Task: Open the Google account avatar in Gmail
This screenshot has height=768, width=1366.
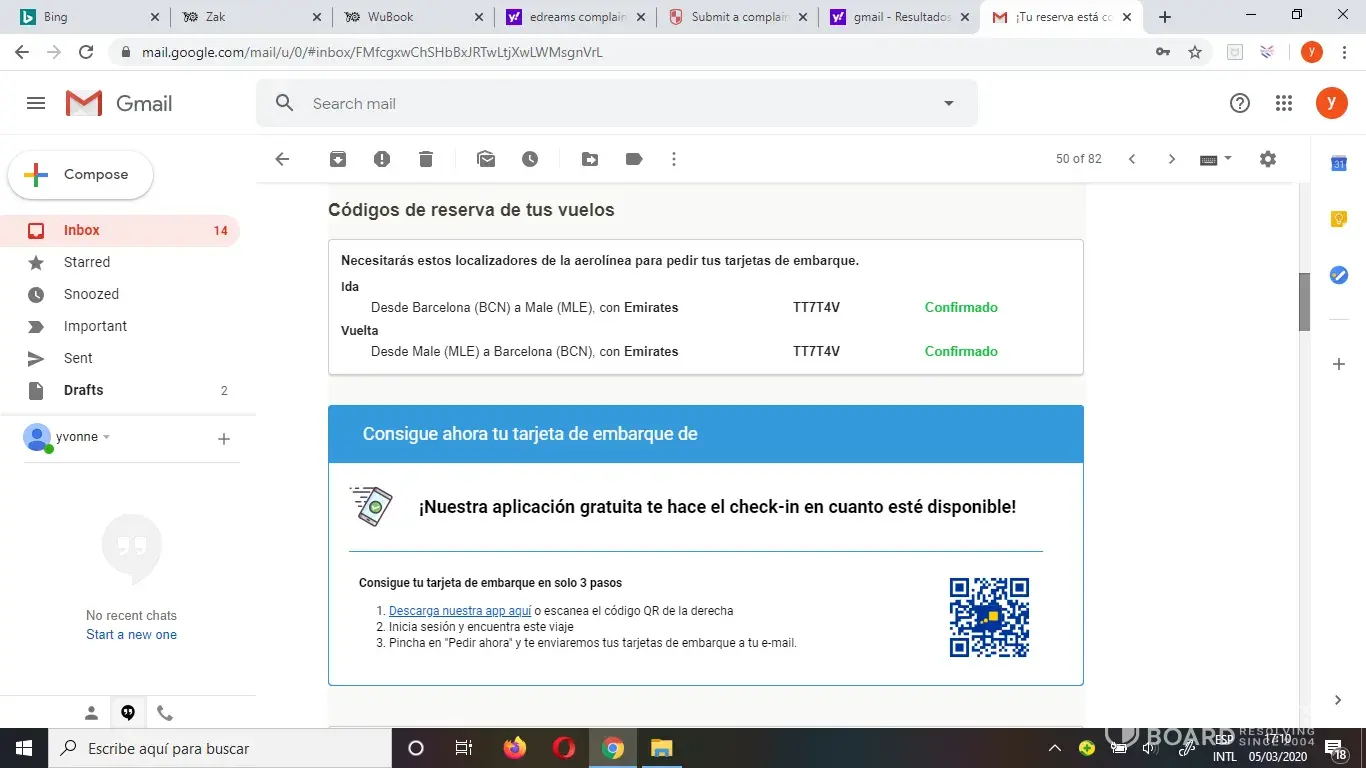Action: click(x=1331, y=103)
